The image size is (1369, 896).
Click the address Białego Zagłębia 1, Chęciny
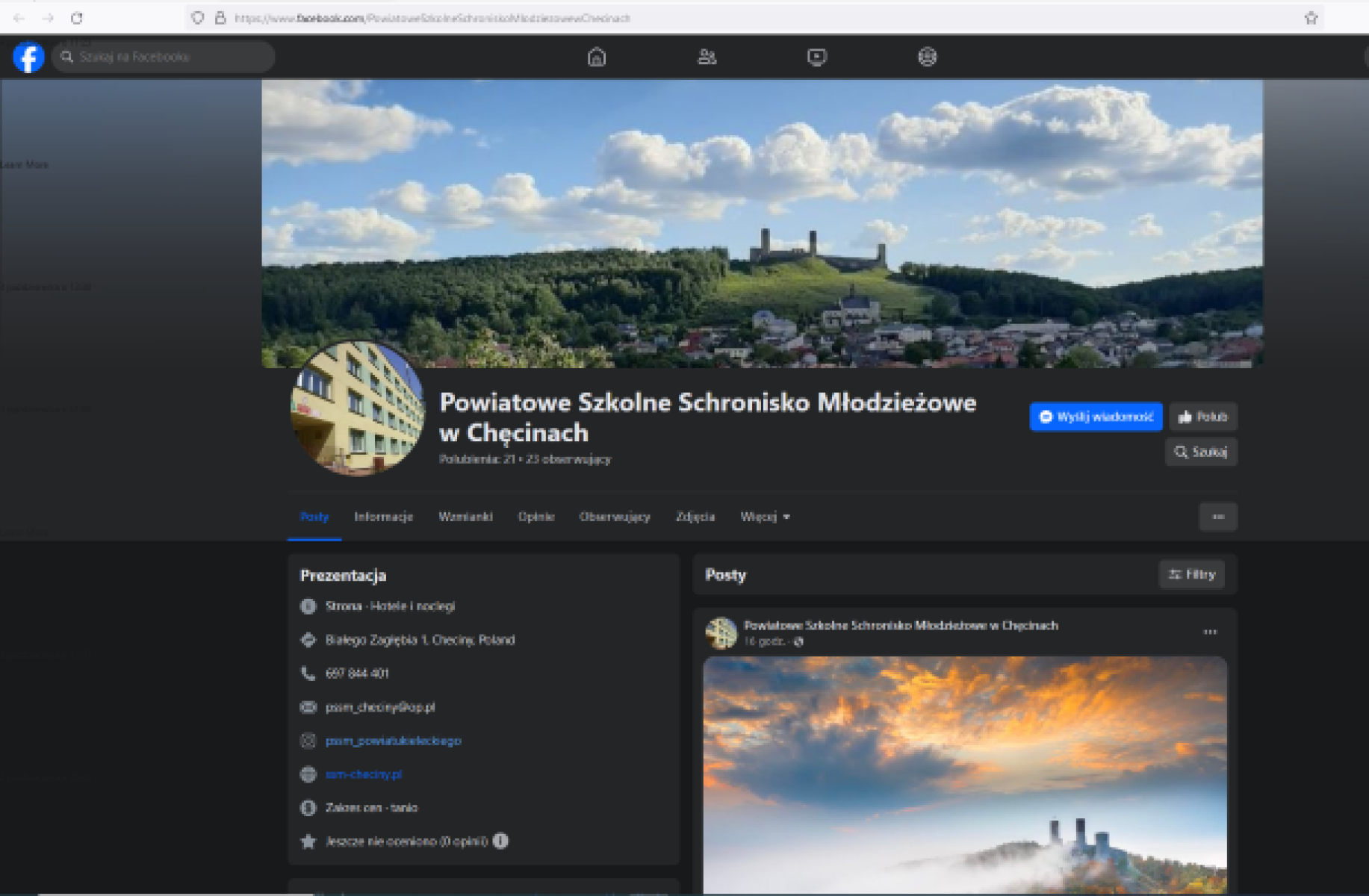click(x=420, y=640)
